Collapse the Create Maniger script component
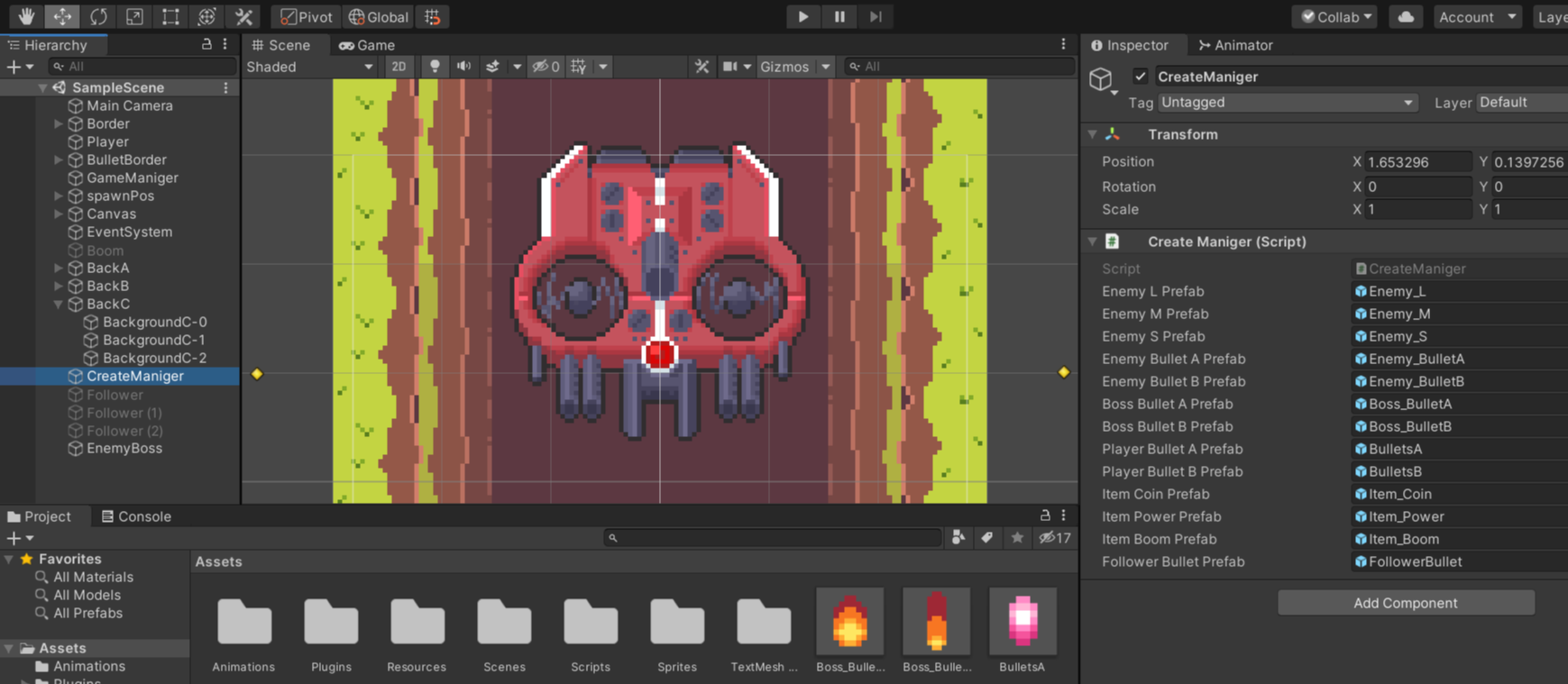This screenshot has height=684, width=1568. pos(1093,242)
